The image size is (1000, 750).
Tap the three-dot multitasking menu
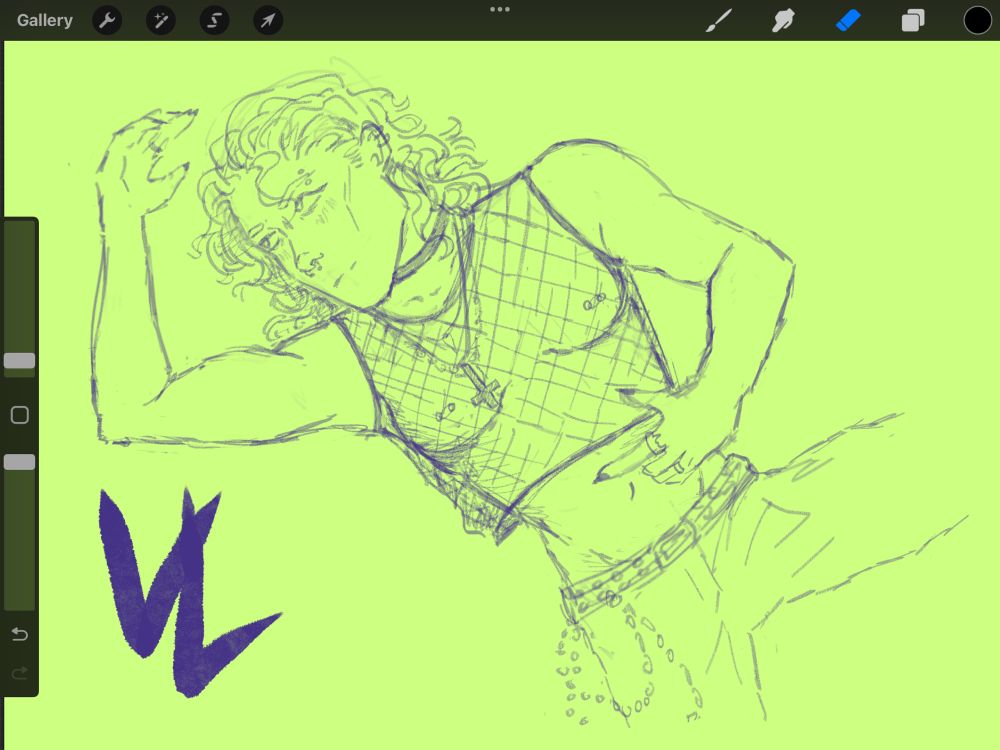point(500,9)
